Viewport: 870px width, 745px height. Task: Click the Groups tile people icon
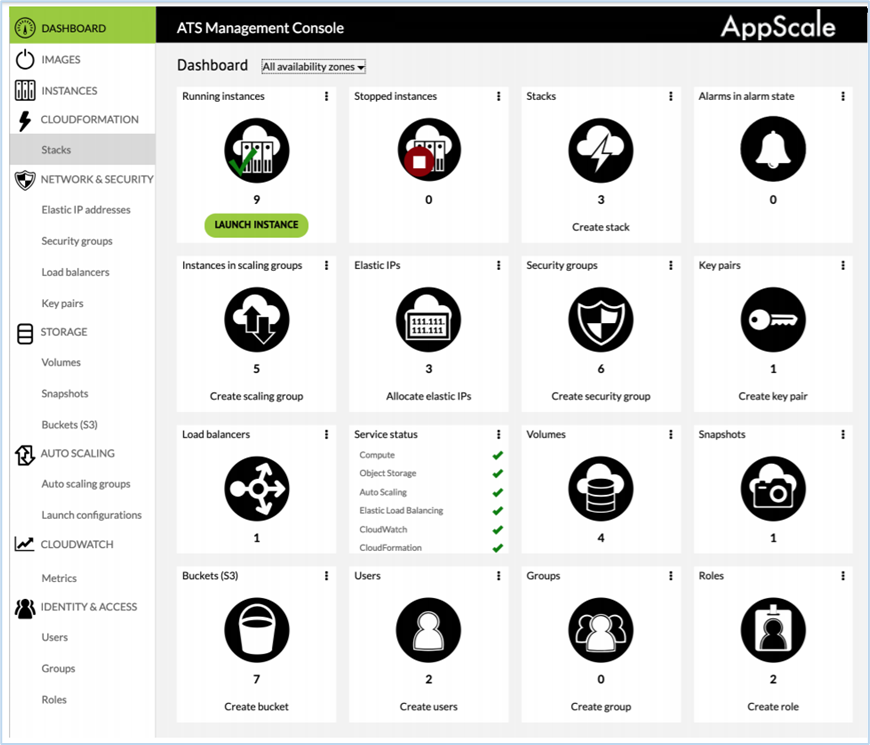[x=601, y=630]
